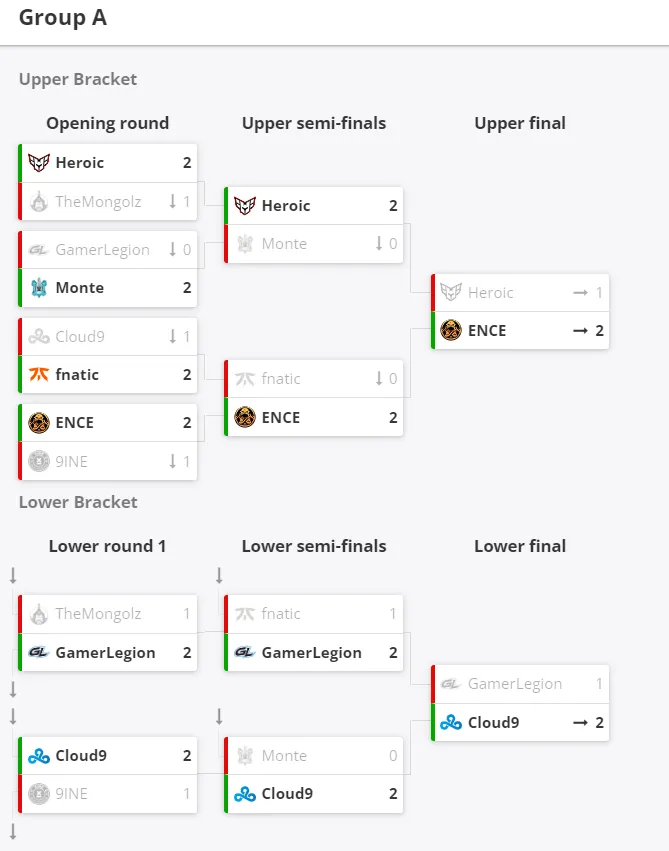Click TheMongolz logo in Opening round

tap(39, 202)
